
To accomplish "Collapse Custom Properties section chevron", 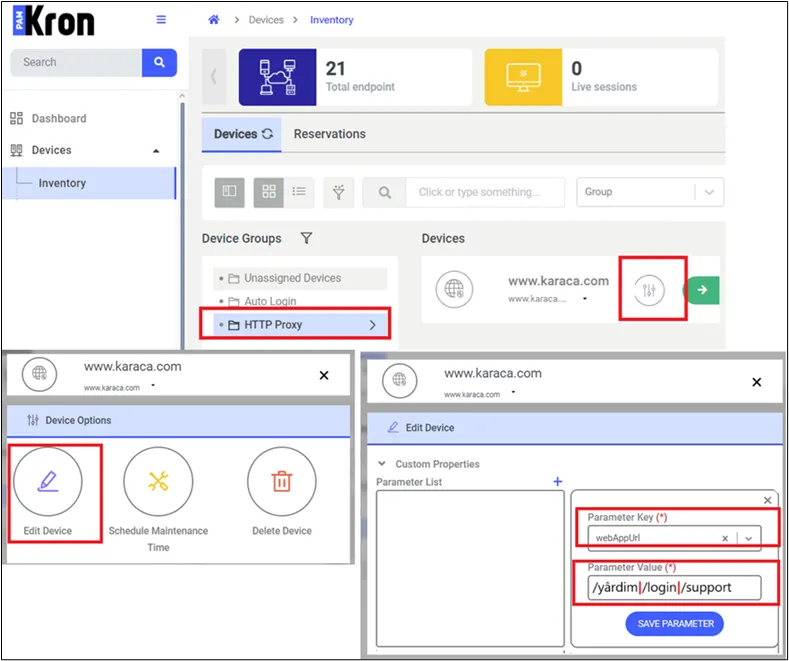I will (x=382, y=463).
